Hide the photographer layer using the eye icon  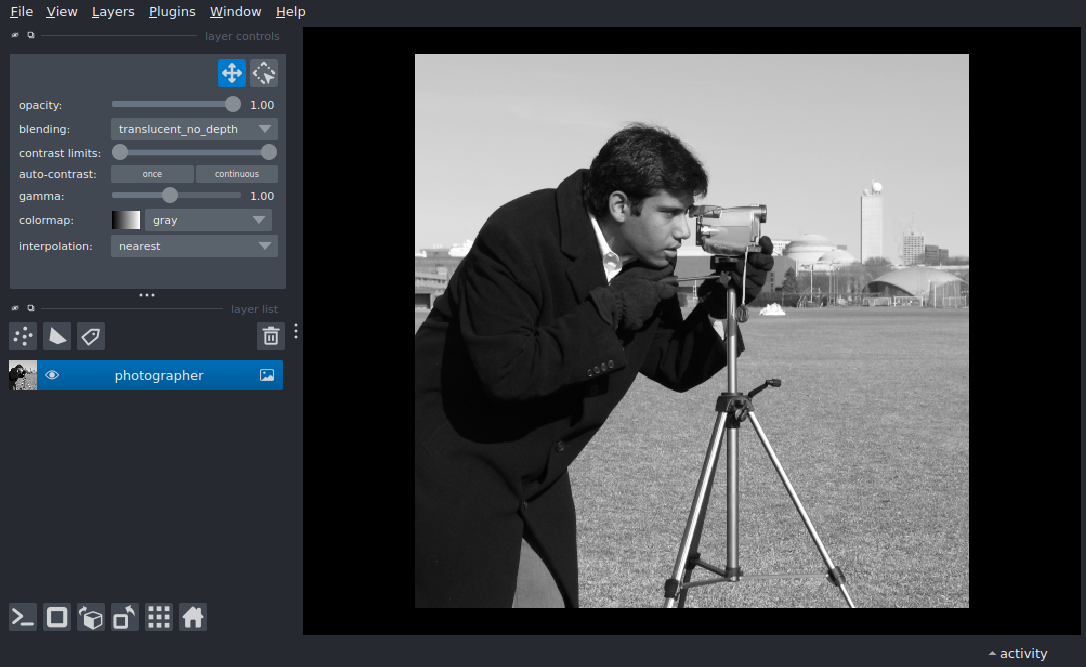coord(52,375)
